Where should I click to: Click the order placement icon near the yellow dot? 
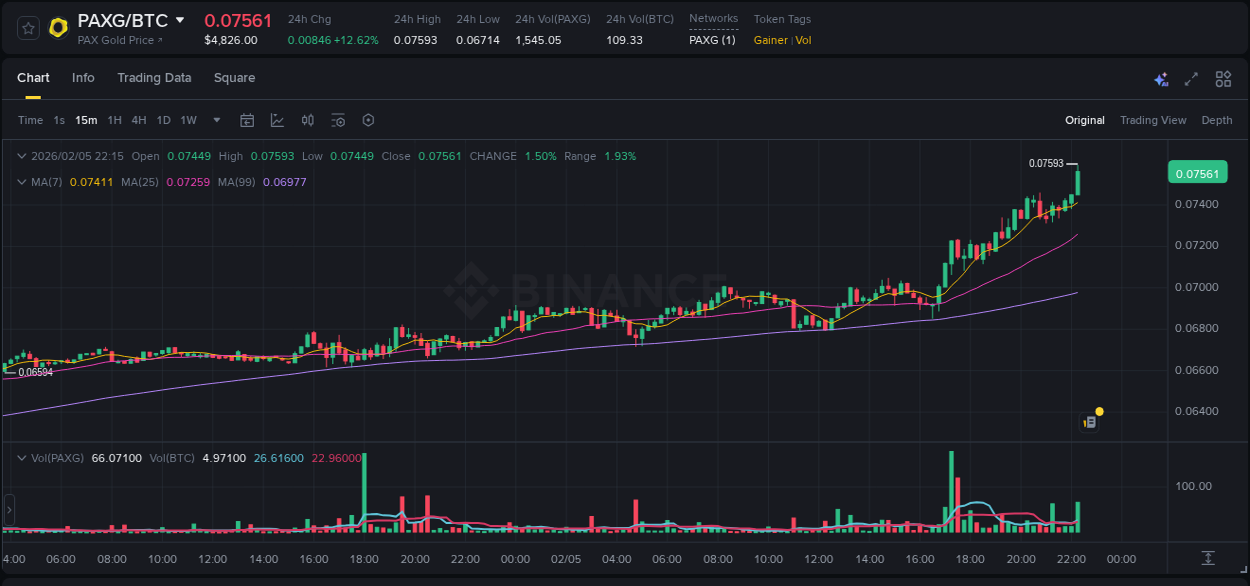pos(1090,421)
